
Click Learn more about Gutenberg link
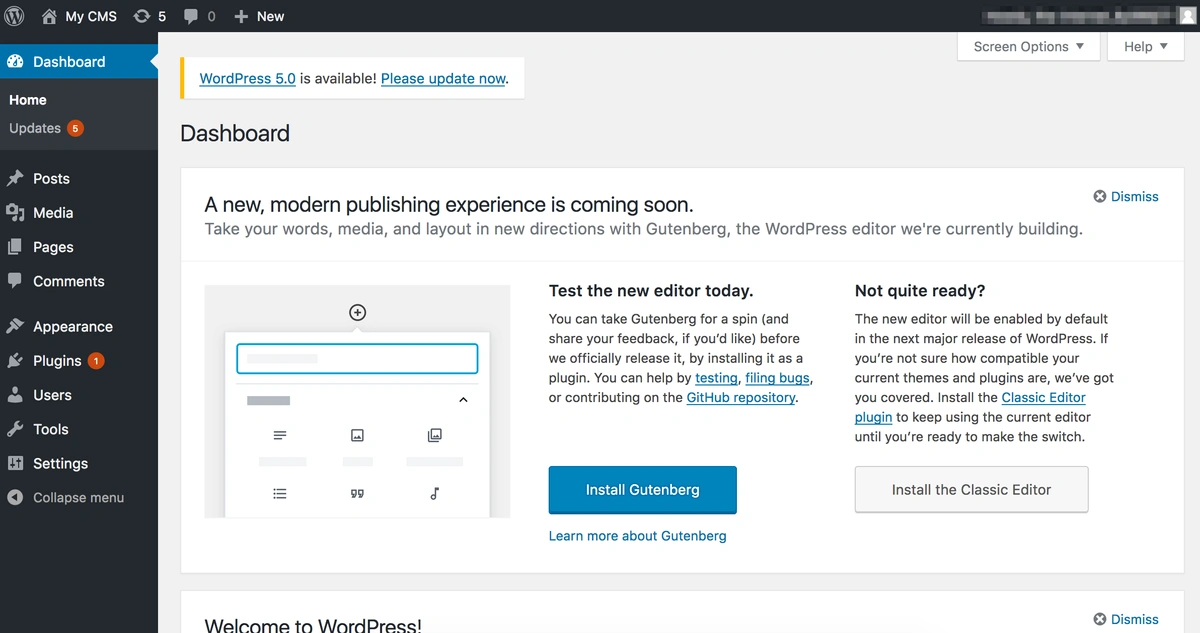(637, 536)
